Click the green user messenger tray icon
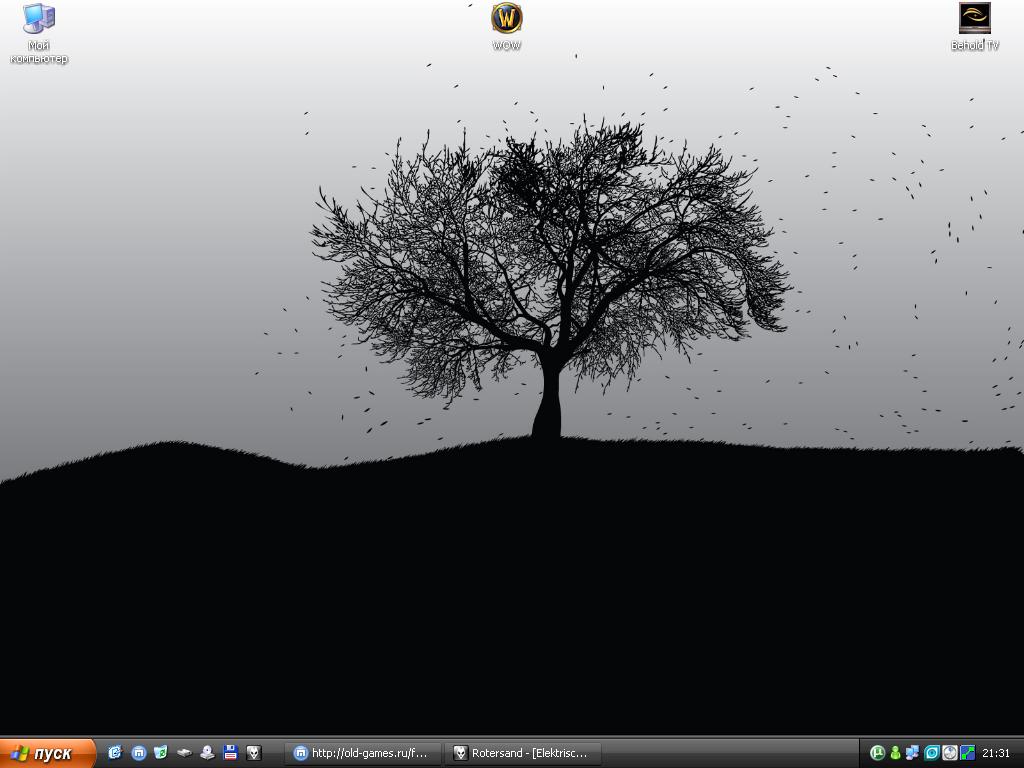 pyautogui.click(x=895, y=753)
